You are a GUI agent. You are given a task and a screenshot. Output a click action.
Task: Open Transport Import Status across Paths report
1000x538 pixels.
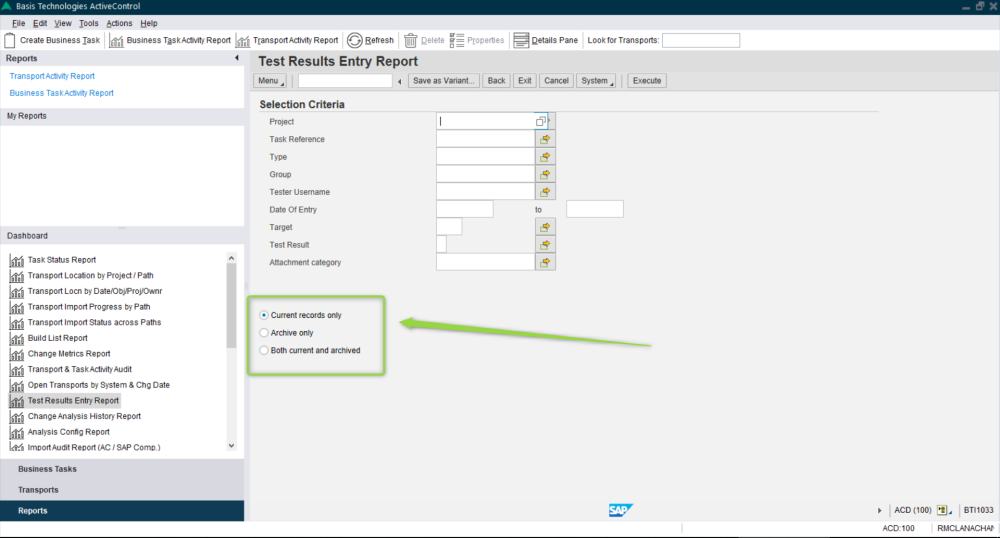[x=94, y=323]
